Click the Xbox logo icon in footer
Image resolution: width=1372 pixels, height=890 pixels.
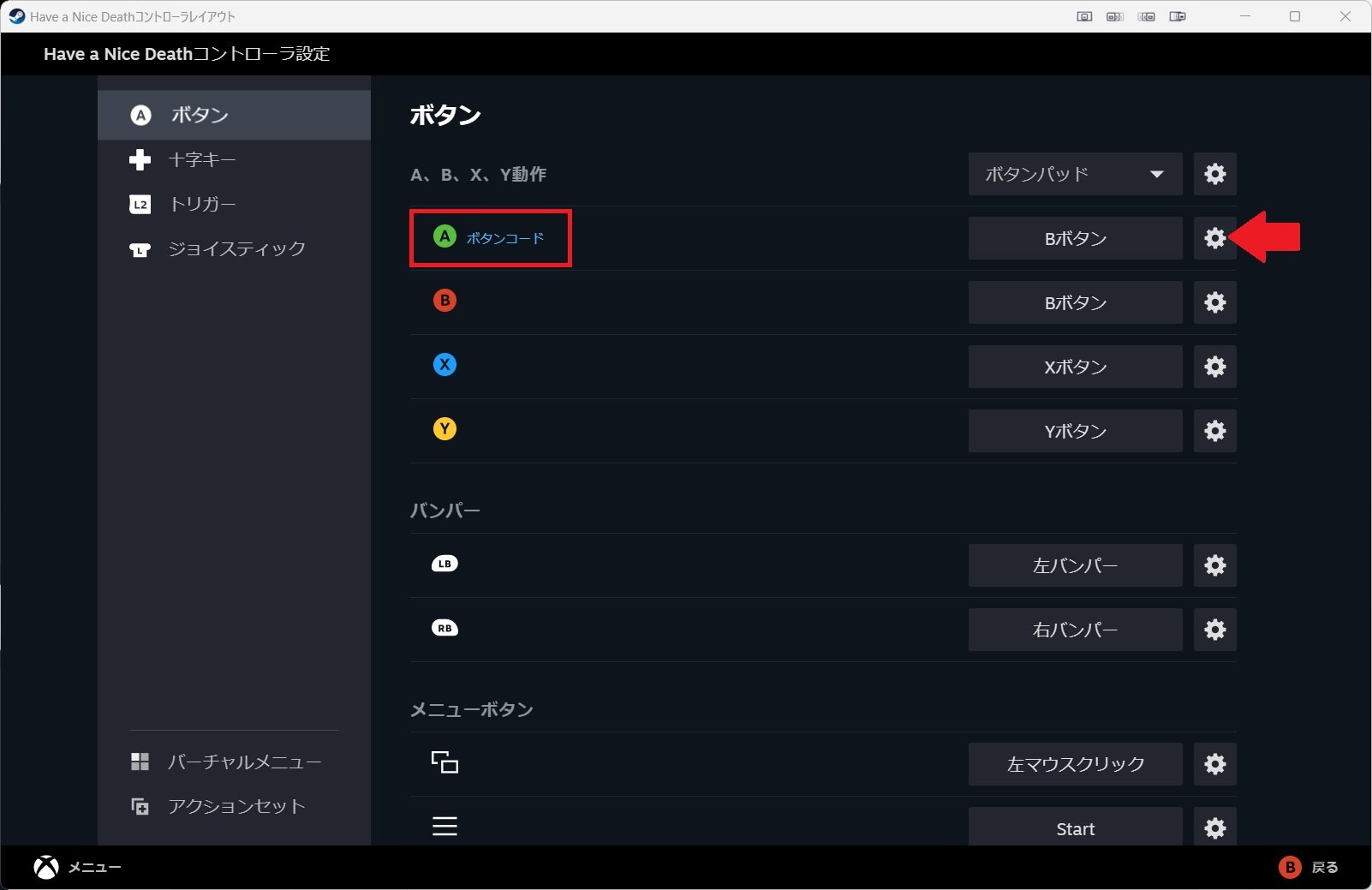46,868
